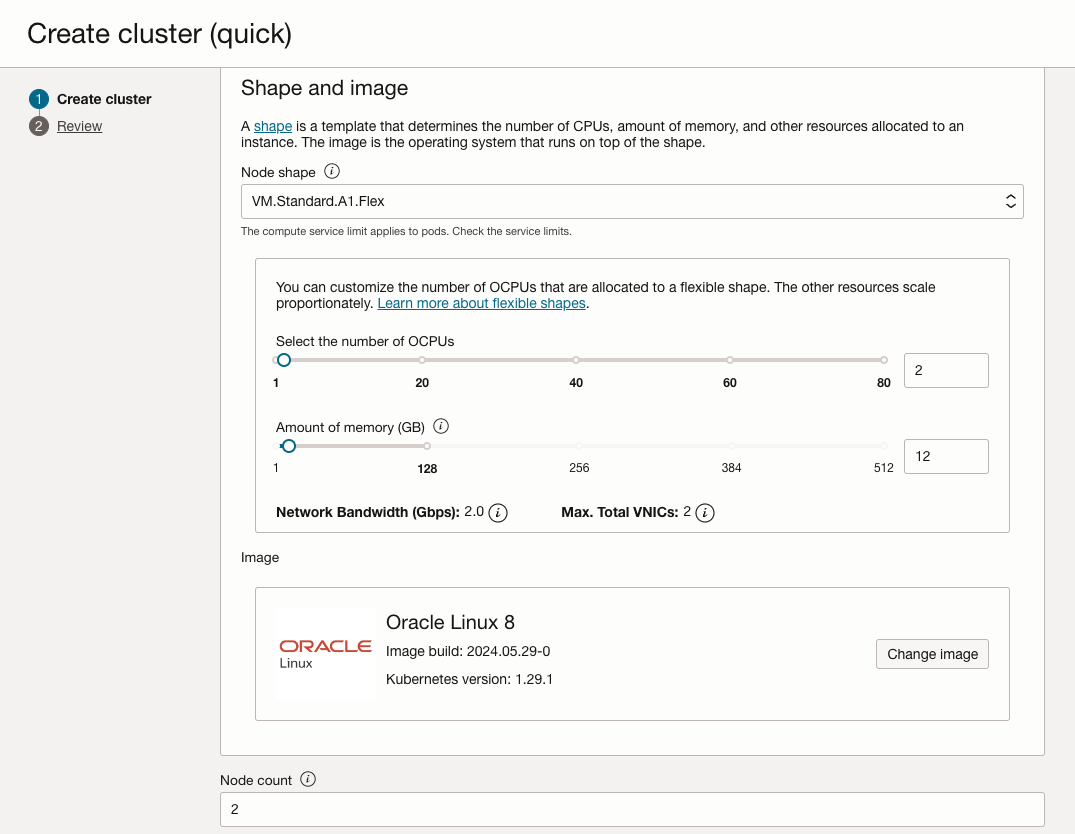Click the Change image button
The height and width of the screenshot is (834, 1075).
point(932,654)
